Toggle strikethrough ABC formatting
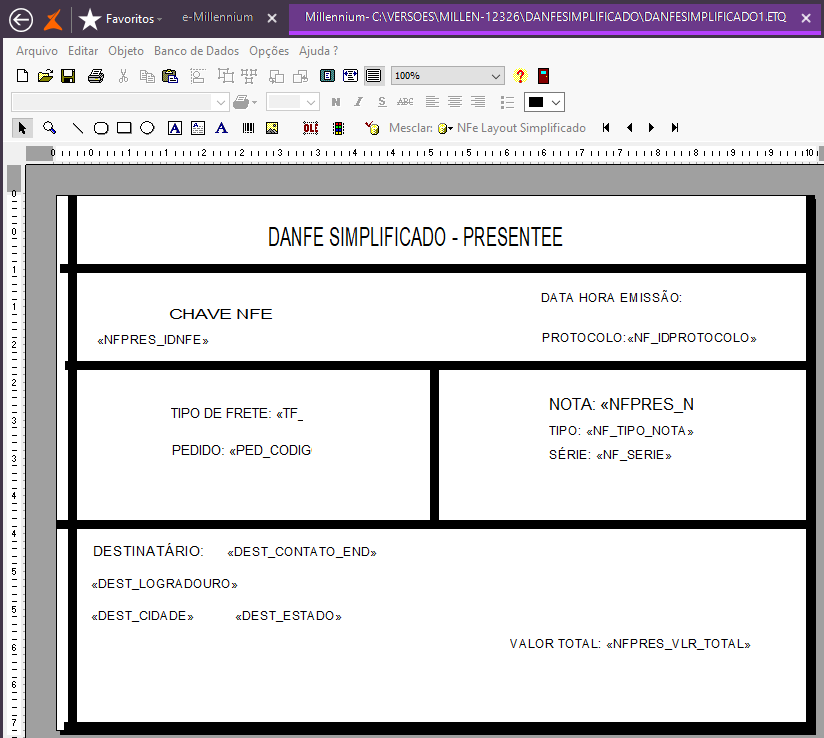The width and height of the screenshot is (824, 738). (405, 101)
